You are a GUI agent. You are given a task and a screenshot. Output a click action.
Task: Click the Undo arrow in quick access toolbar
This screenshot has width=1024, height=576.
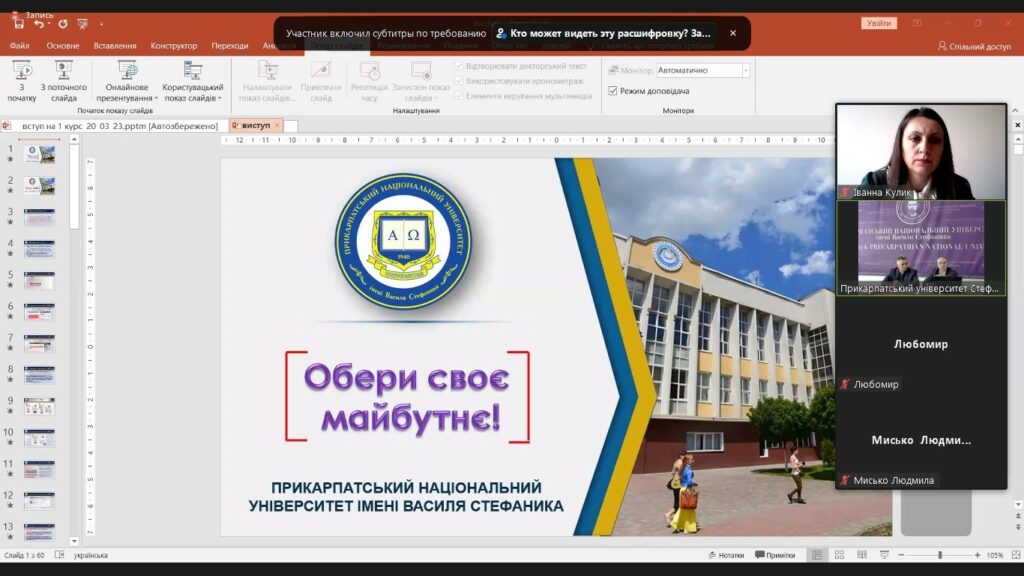(39, 23)
